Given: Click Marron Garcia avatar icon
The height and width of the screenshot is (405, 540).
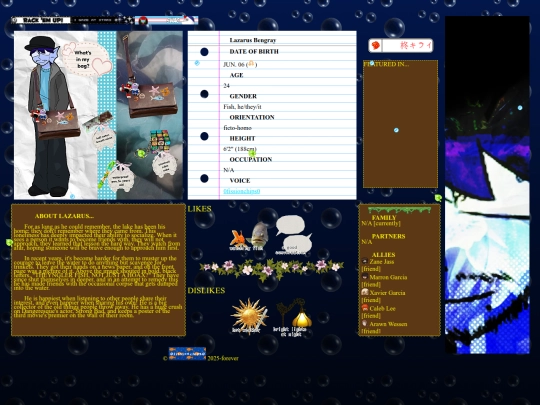Looking at the screenshot, I should pyautogui.click(x=365, y=277).
